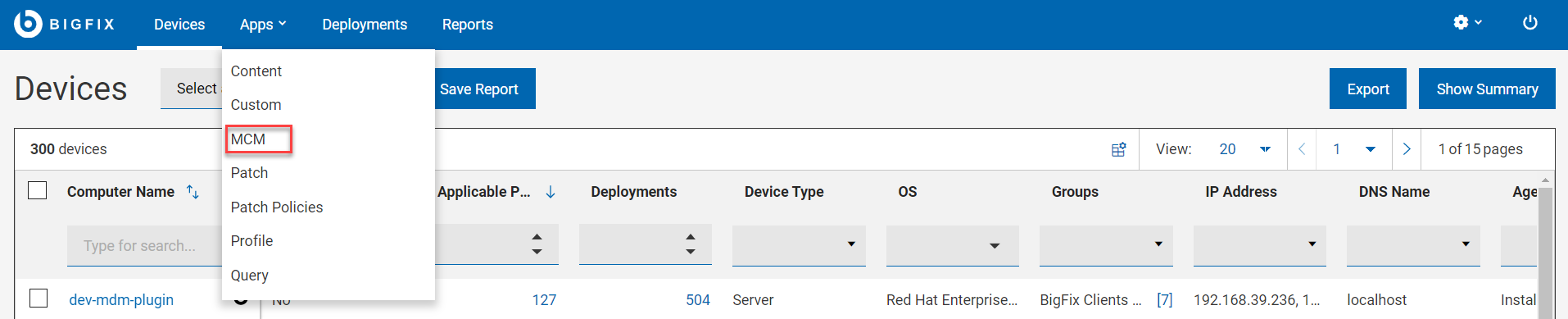
Task: Open the Deployments tab
Action: coord(365,25)
